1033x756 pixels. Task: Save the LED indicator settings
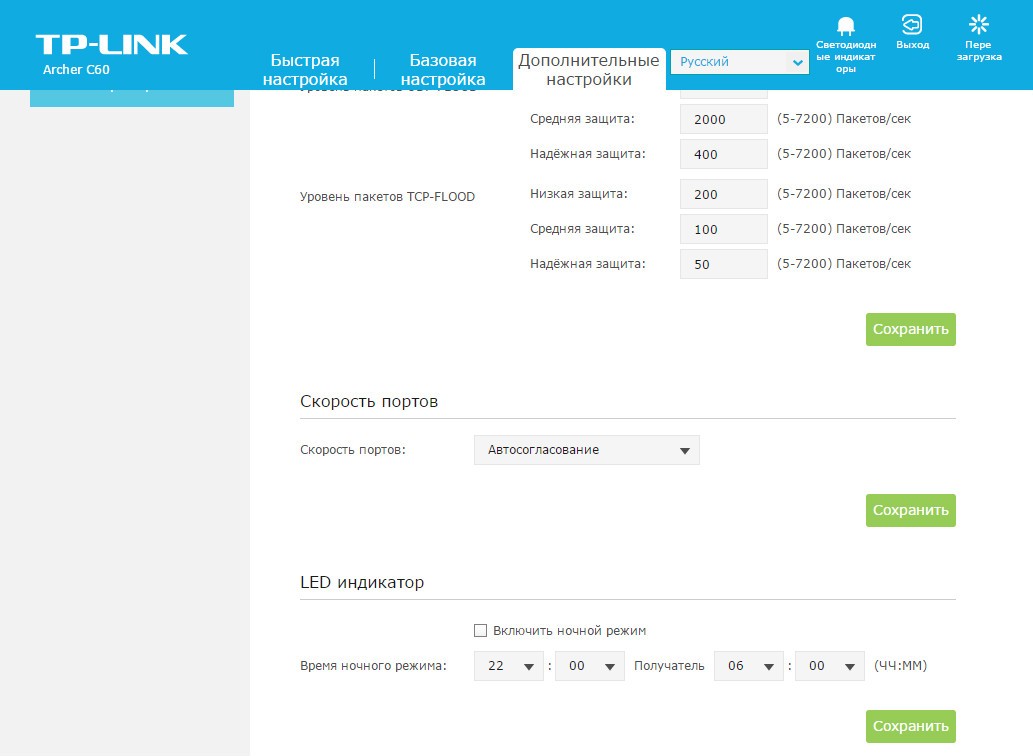910,726
